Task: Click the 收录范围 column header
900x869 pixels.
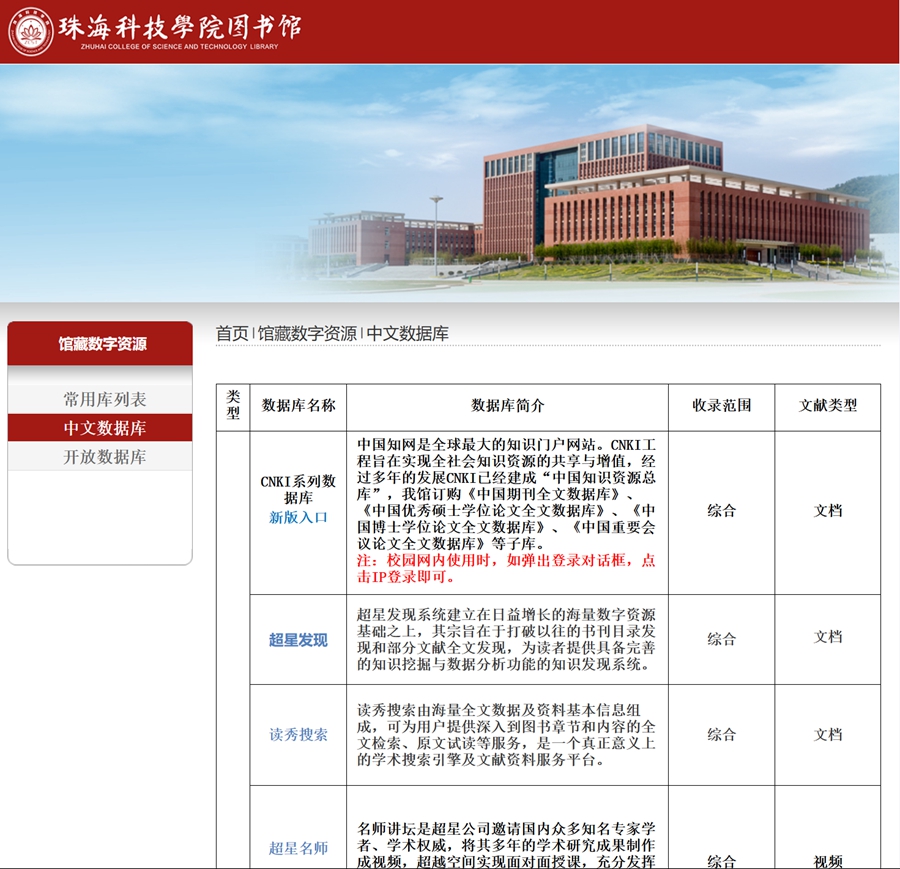Action: coord(721,406)
